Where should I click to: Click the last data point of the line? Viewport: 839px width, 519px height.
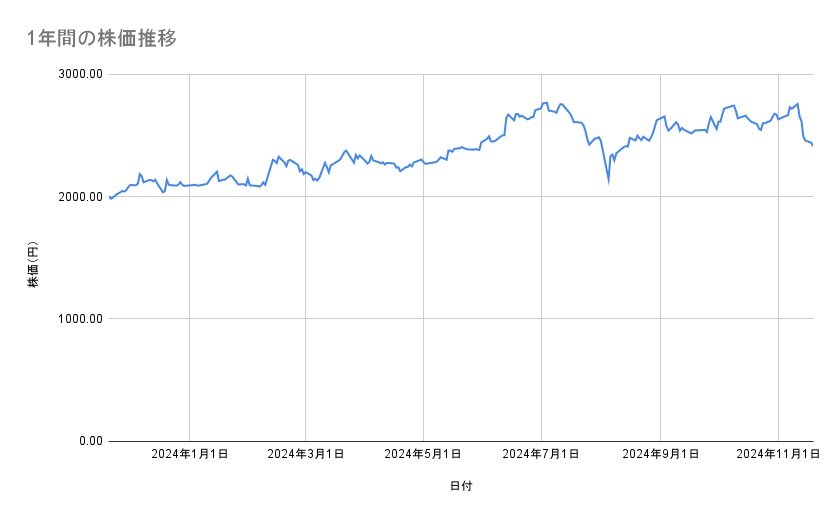(812, 146)
